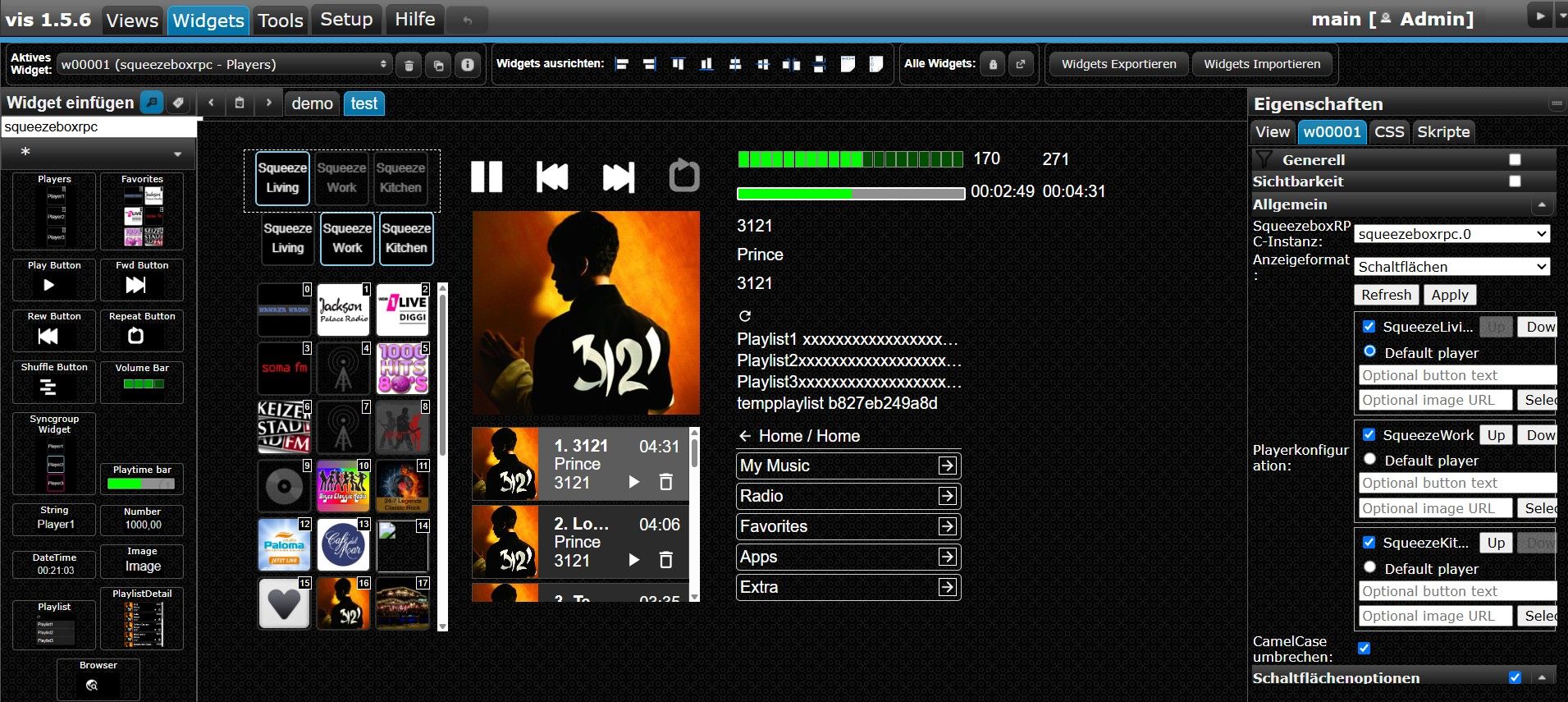Toggle the Sichtbarkeit section checkbox
1568x702 pixels.
[x=1515, y=181]
